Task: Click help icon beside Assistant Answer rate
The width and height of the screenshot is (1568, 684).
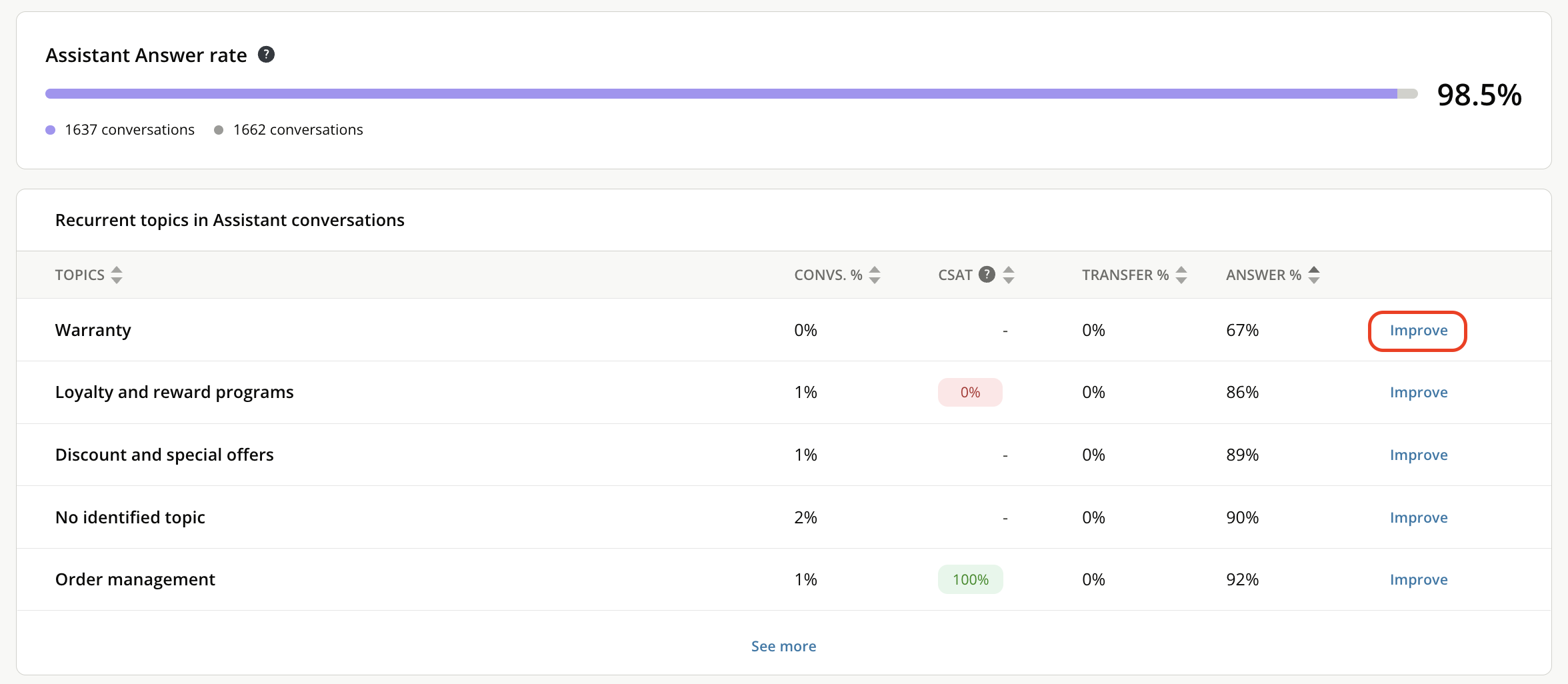Action: [266, 55]
